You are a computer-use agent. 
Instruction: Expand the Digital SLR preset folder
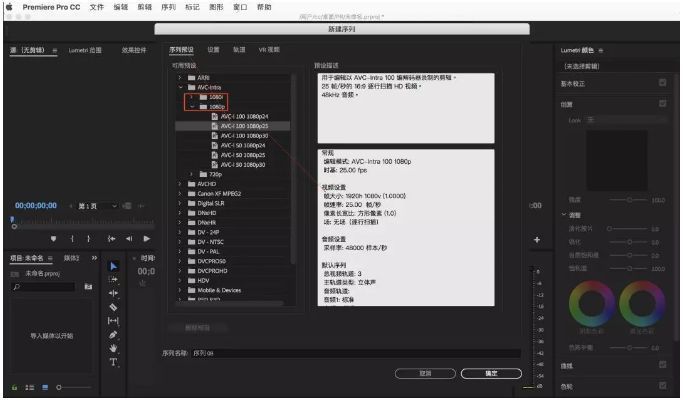point(179,203)
